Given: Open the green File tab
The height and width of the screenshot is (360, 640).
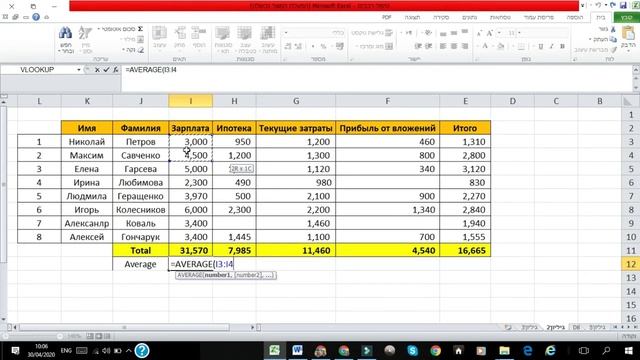Looking at the screenshot, I should pyautogui.click(x=626, y=18).
